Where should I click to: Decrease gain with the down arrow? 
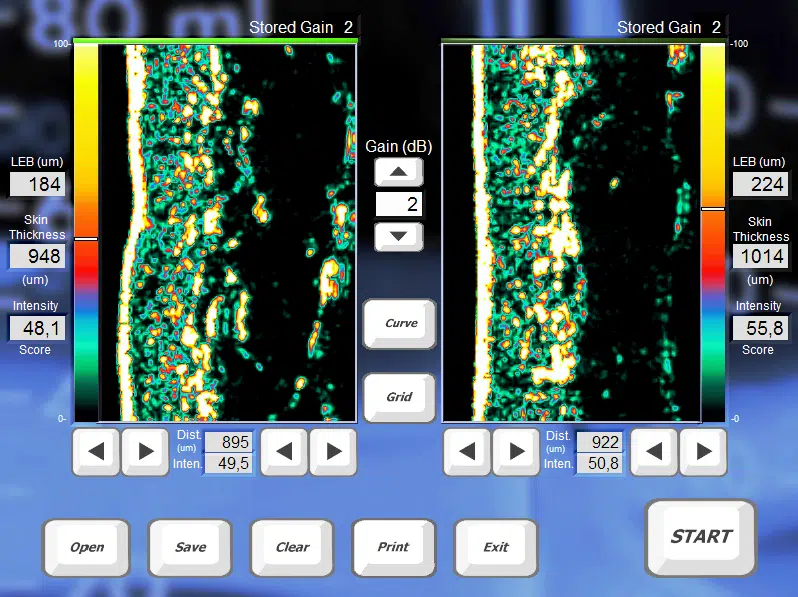click(399, 237)
